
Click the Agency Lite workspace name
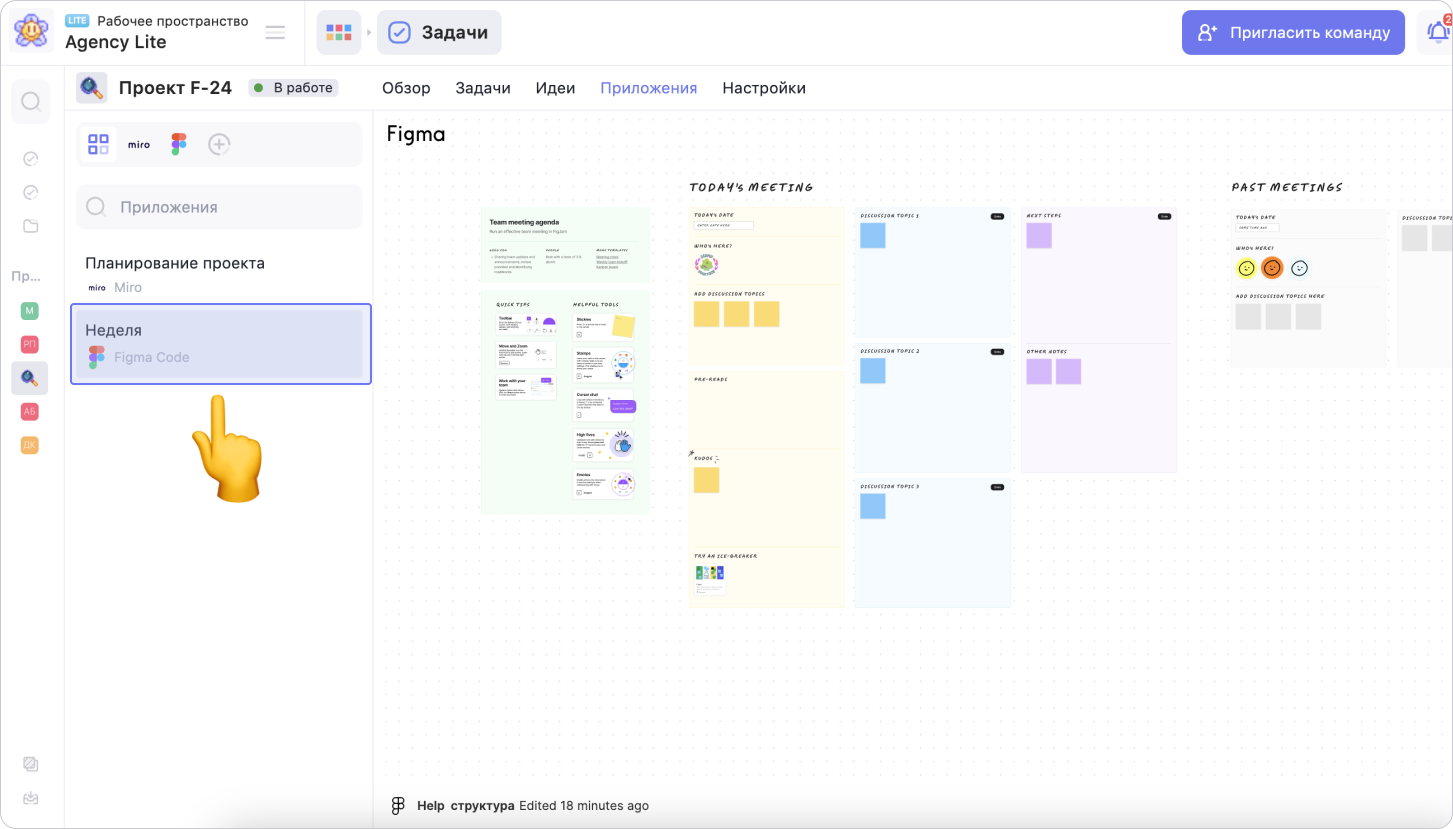(116, 42)
